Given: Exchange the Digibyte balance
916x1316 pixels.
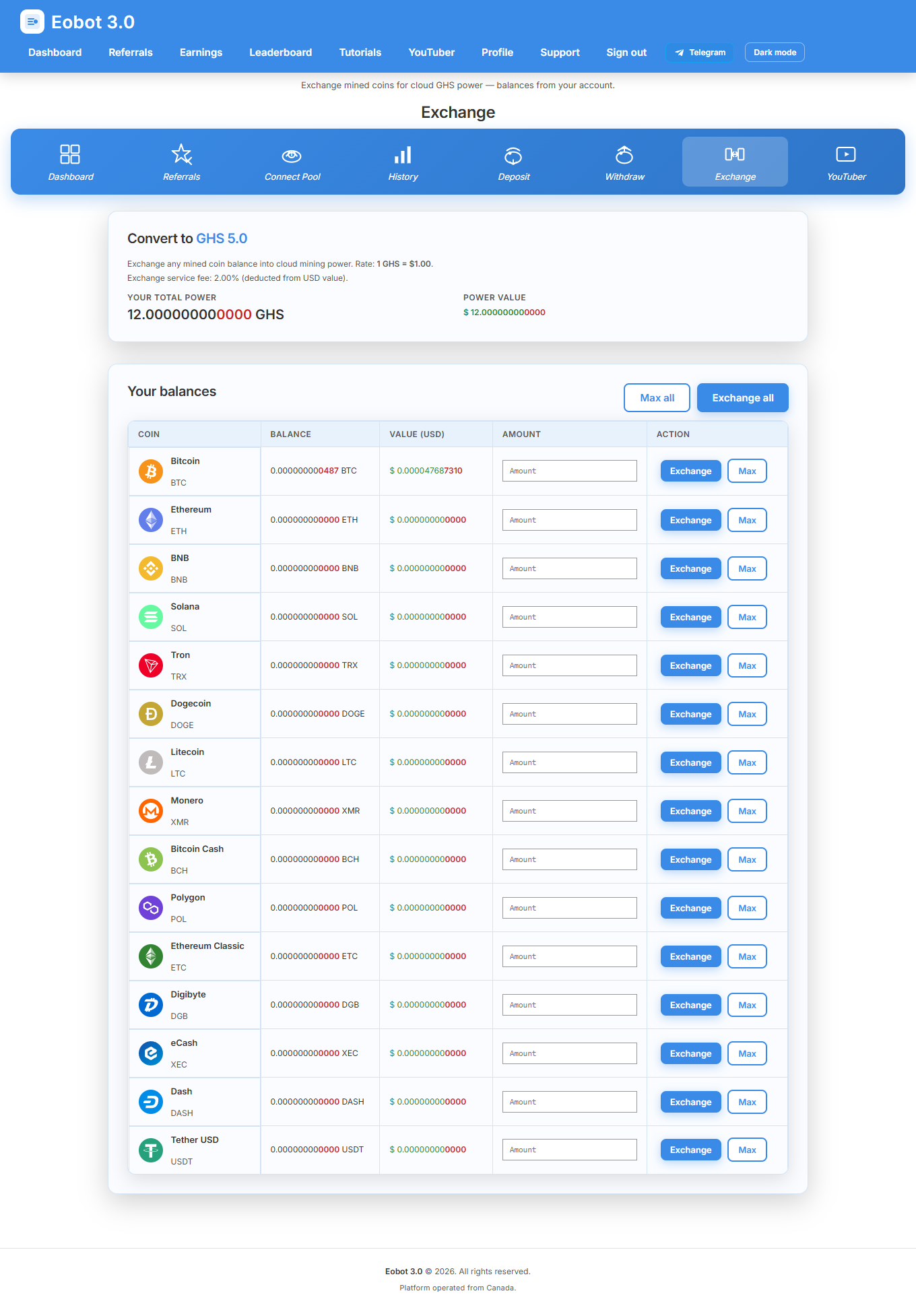Looking at the screenshot, I should tap(690, 1005).
